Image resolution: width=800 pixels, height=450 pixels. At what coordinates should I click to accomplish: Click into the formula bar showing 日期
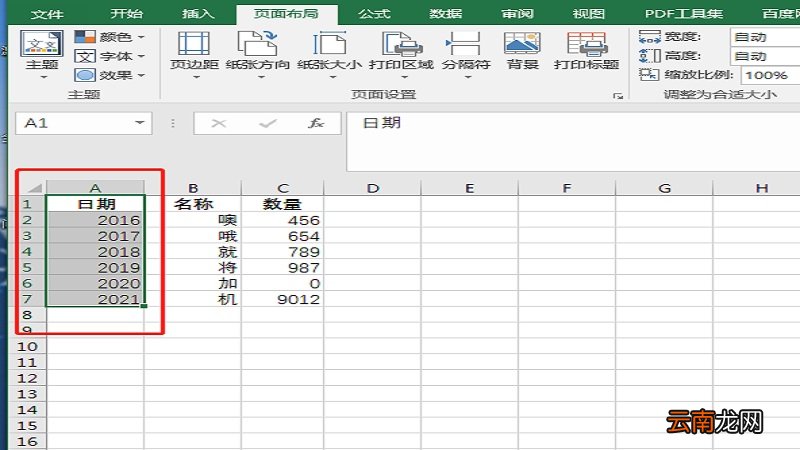[x=573, y=141]
